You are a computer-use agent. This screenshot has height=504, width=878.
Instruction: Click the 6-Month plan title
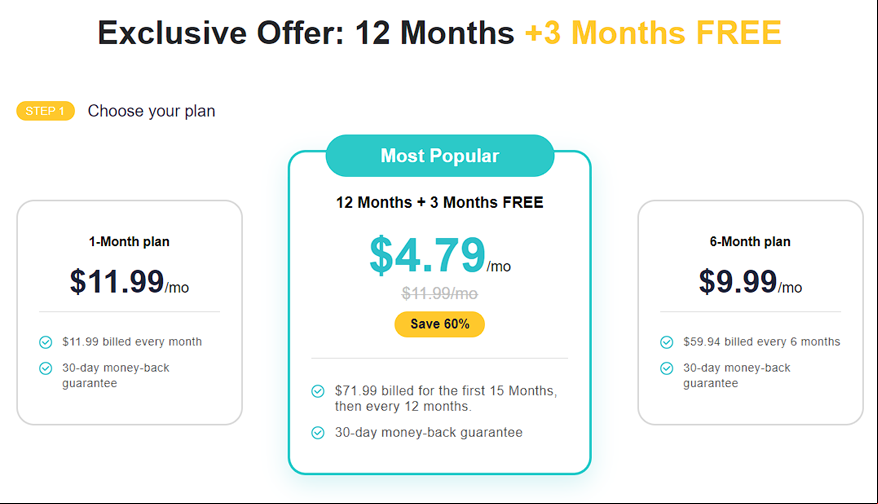750,242
